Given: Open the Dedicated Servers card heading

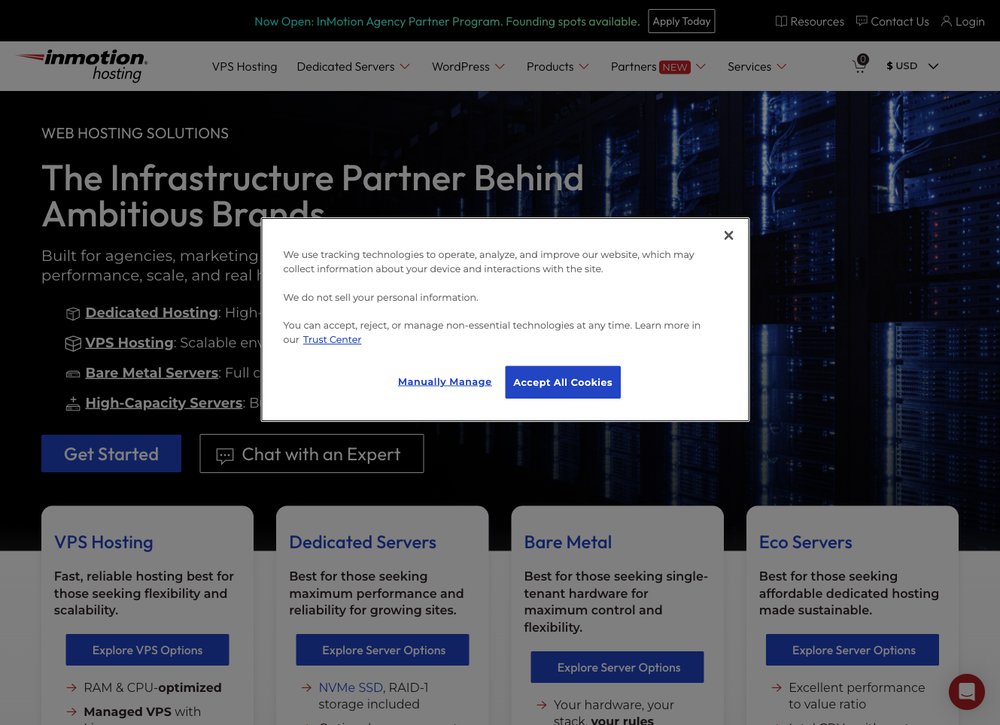Looking at the screenshot, I should point(362,542).
